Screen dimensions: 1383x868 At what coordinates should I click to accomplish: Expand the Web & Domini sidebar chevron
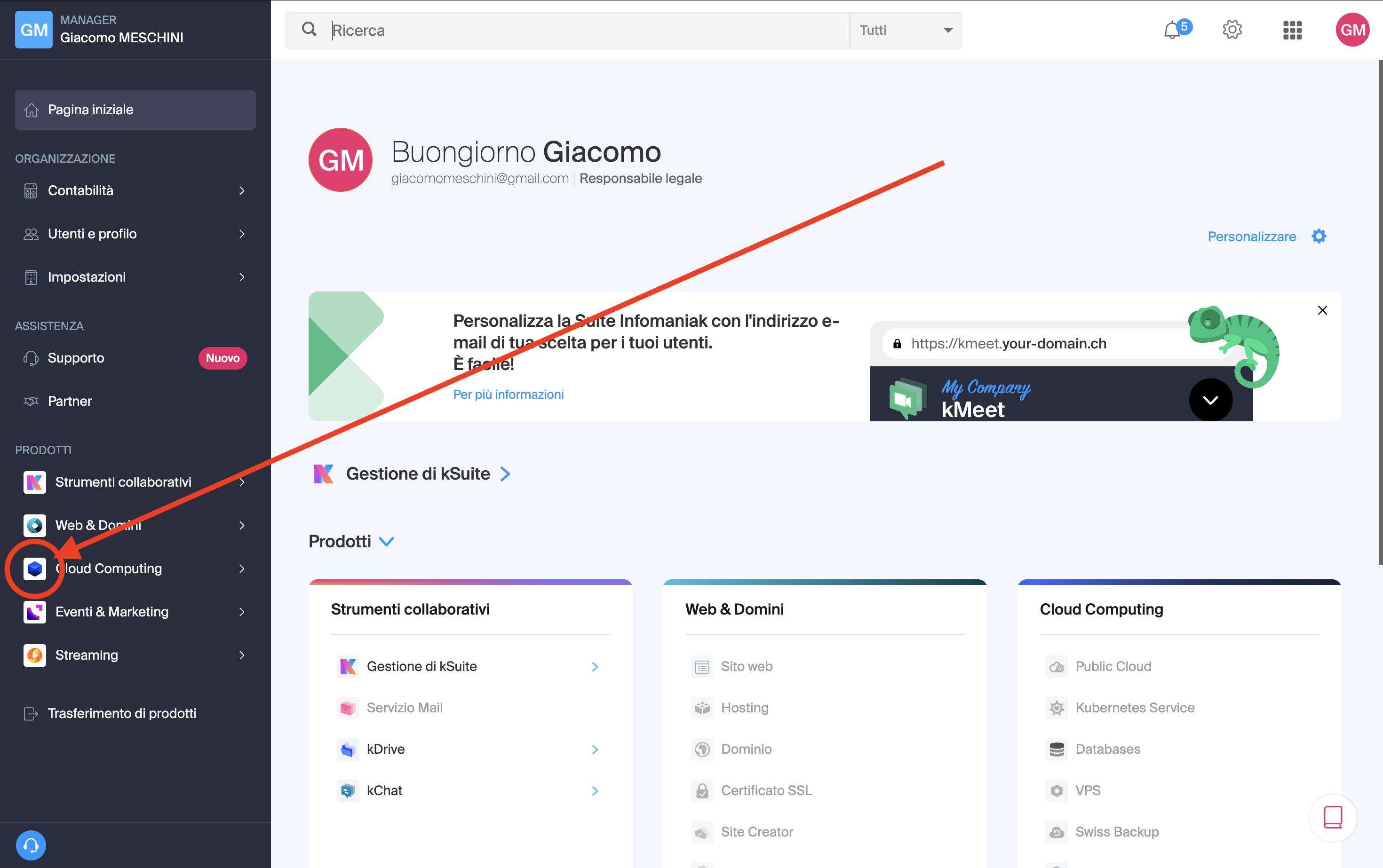tap(242, 525)
